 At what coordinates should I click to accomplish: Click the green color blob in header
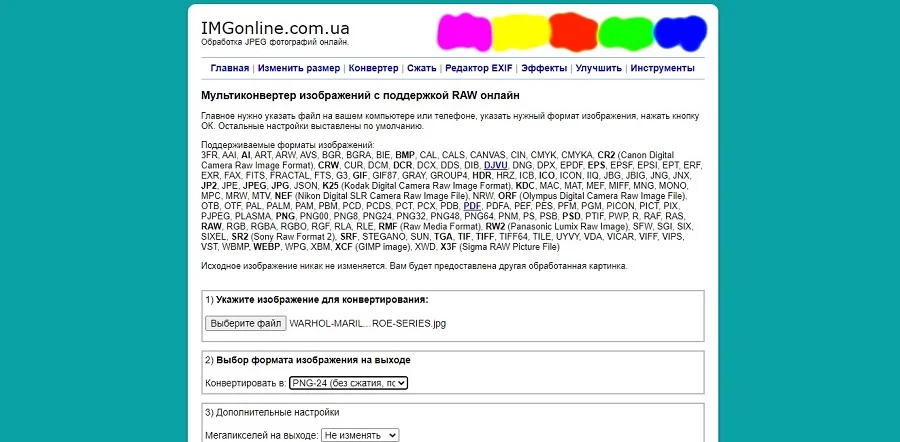coord(626,33)
